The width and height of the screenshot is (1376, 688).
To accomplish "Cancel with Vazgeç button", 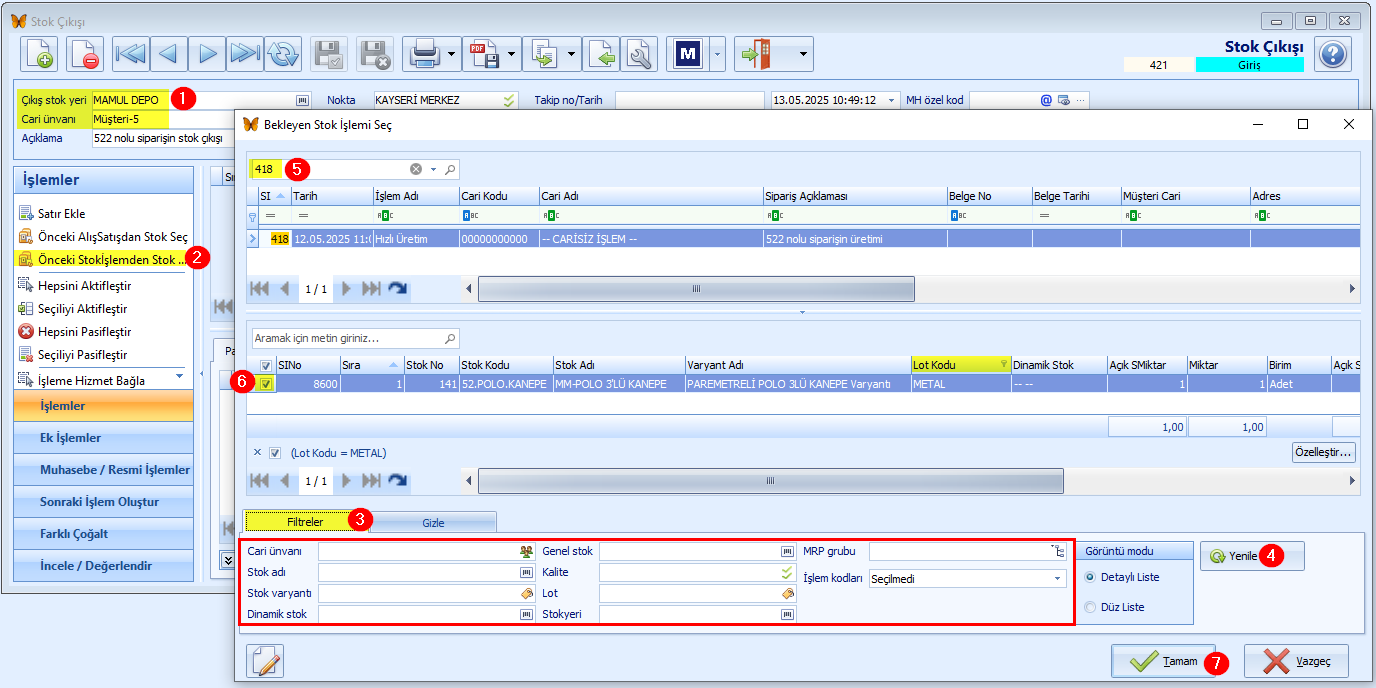I will (x=1296, y=661).
